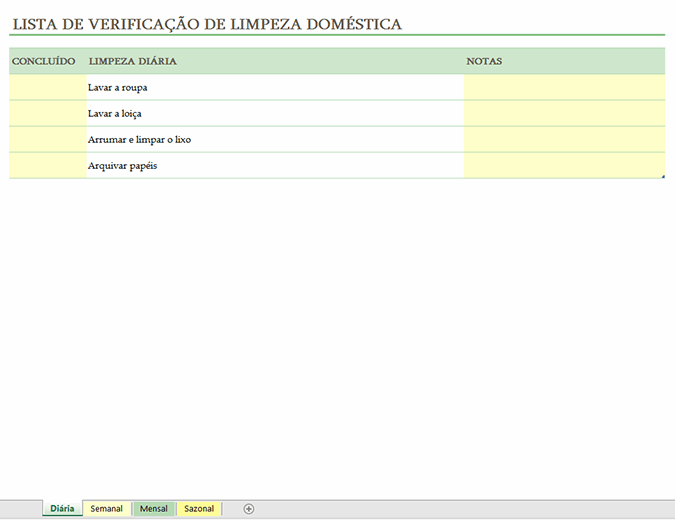The height and width of the screenshot is (520, 675).
Task: Select the LIMPEZA DIÁRIA column header
Action: tap(133, 62)
